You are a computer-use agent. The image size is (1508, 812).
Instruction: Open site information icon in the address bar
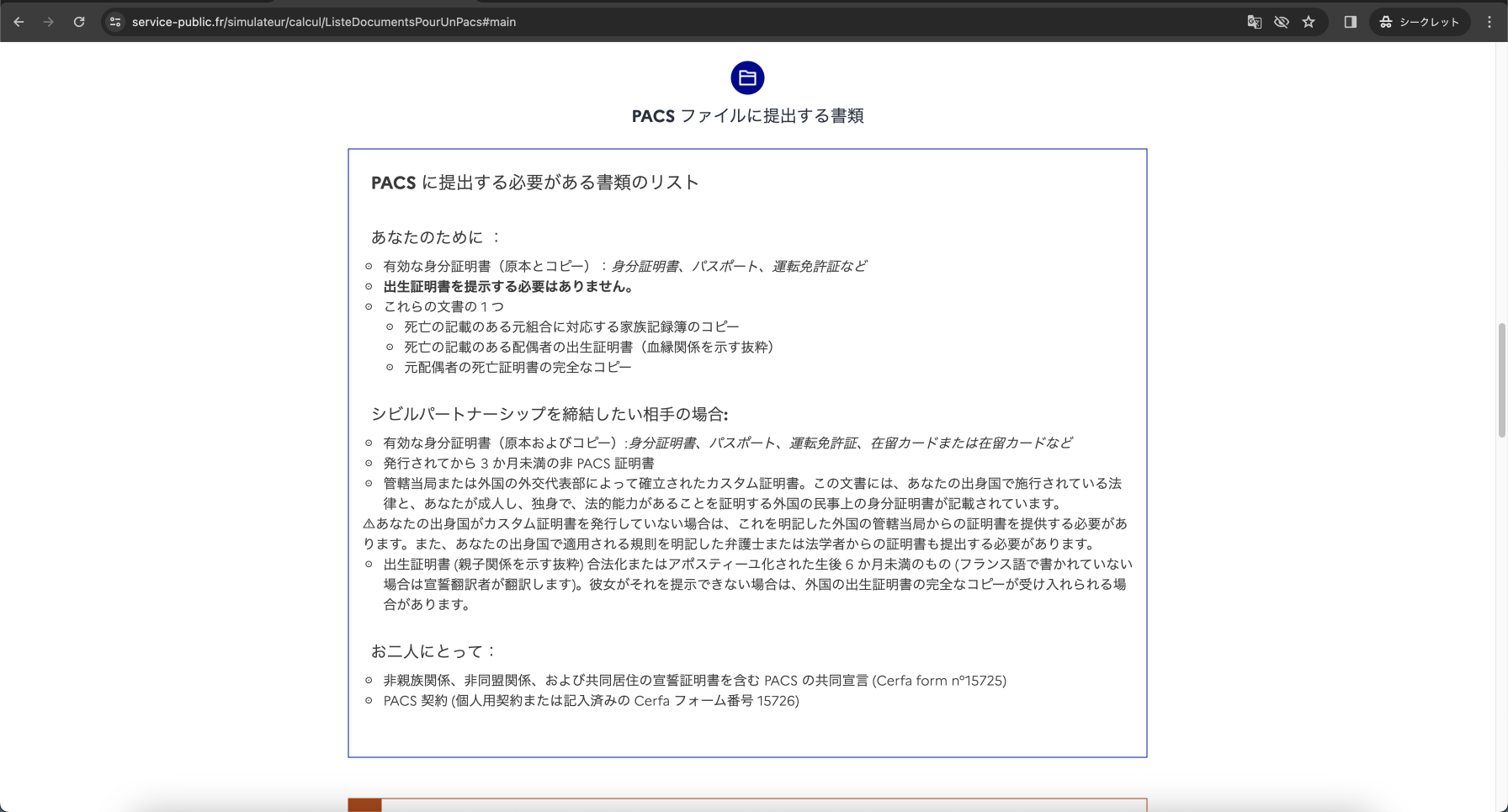tap(116, 22)
